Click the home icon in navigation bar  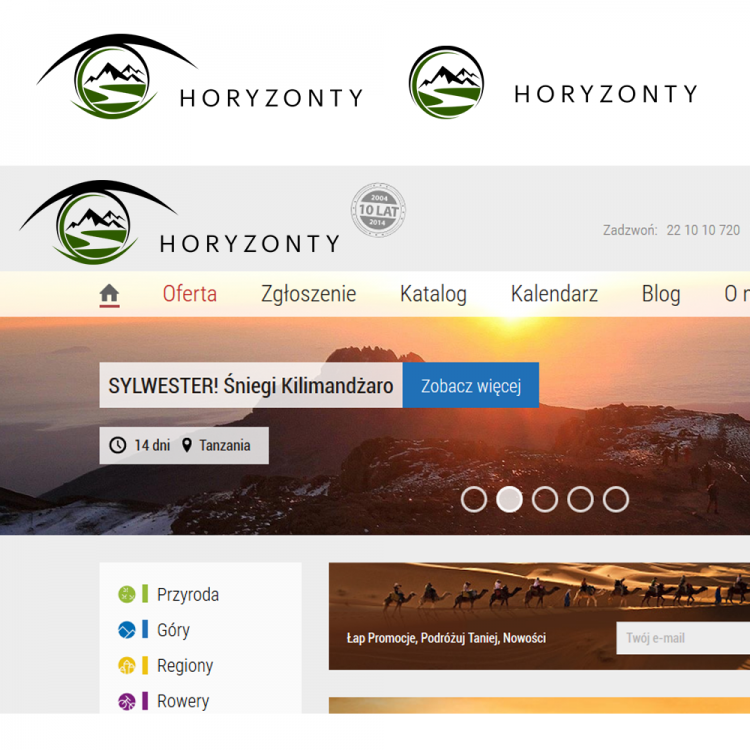pyautogui.click(x=109, y=293)
